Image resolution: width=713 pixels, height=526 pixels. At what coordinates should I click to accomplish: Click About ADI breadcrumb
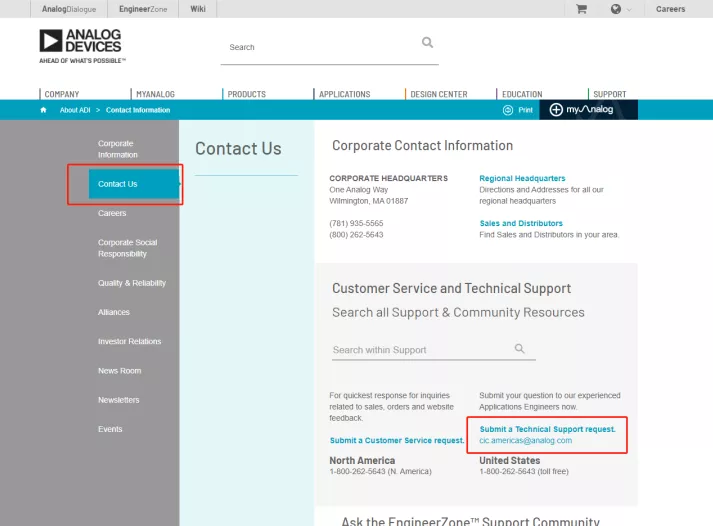tap(75, 110)
